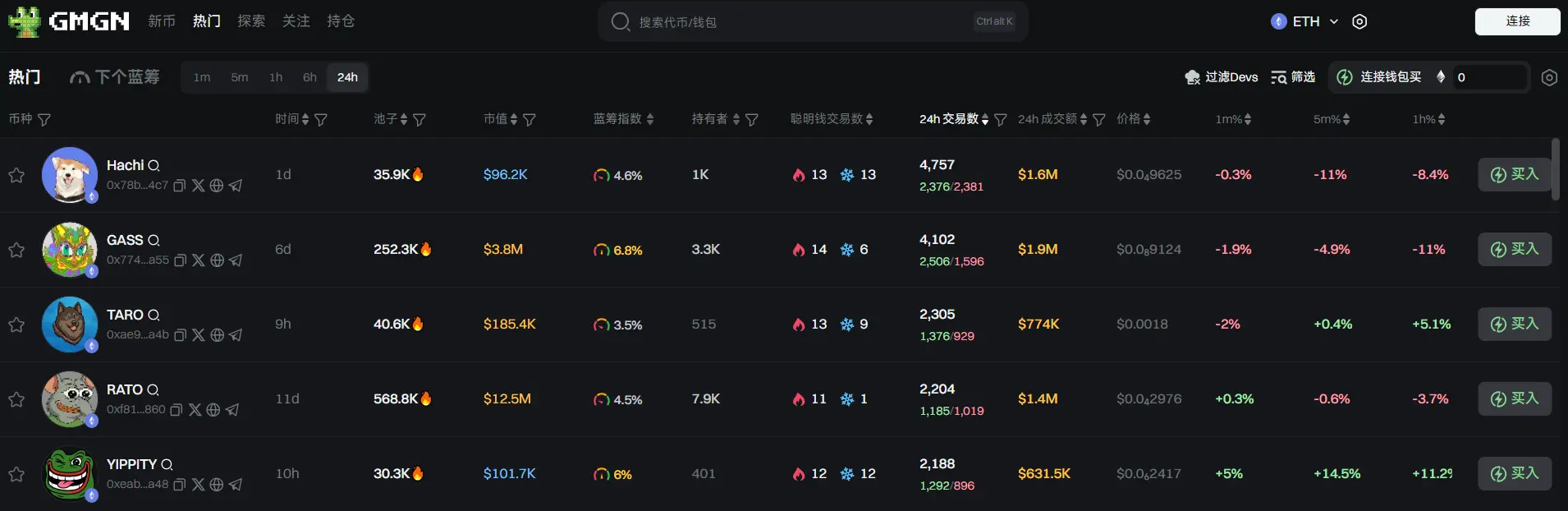Screen dimensions: 1568x511
Task: Open the settings icon next to ETH
Action: pos(1359,22)
